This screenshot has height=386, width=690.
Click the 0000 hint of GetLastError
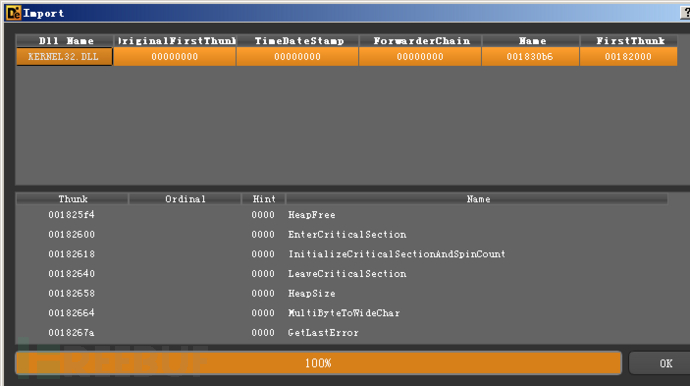click(263, 333)
